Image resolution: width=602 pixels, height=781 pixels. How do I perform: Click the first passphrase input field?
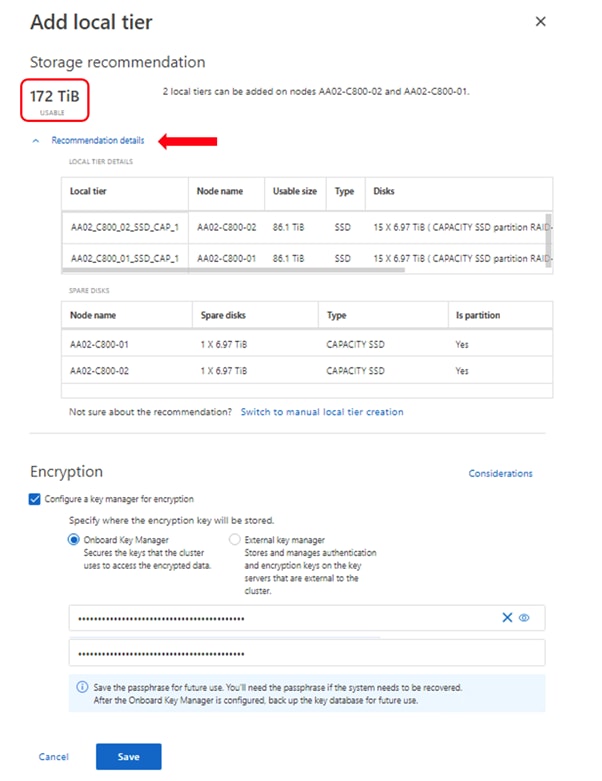[x=307, y=618]
